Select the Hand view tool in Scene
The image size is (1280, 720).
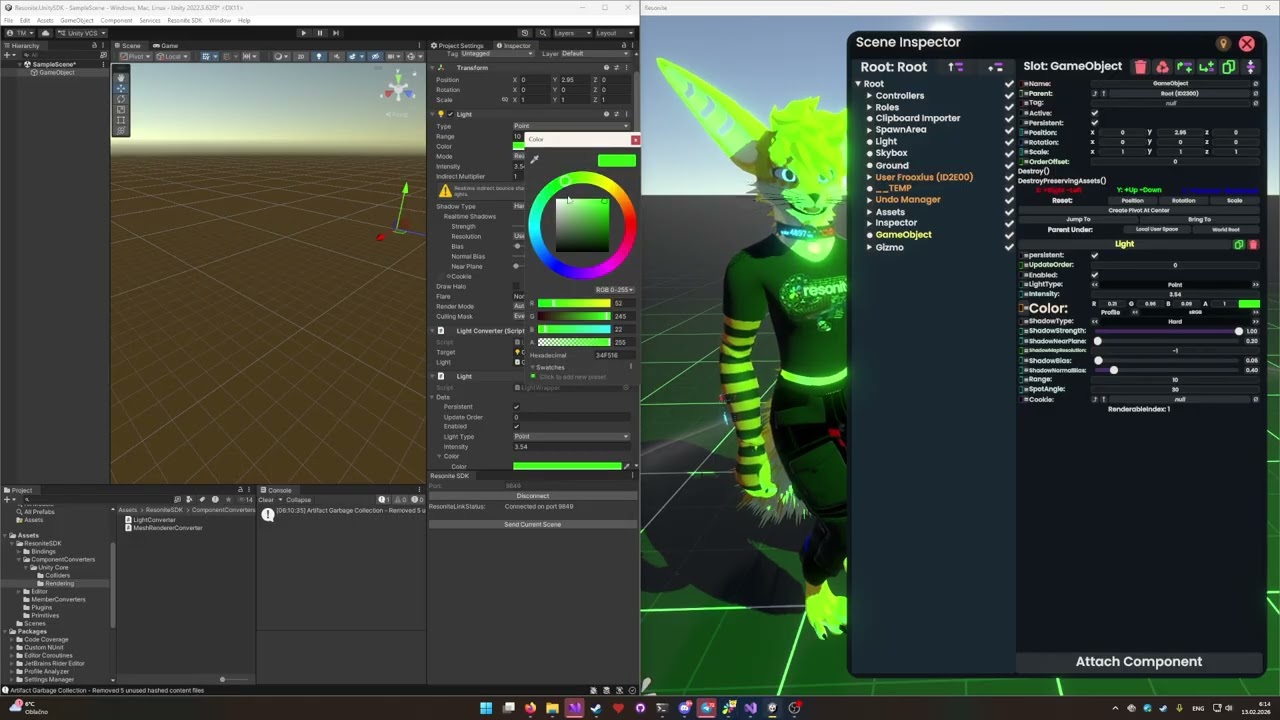click(121, 77)
